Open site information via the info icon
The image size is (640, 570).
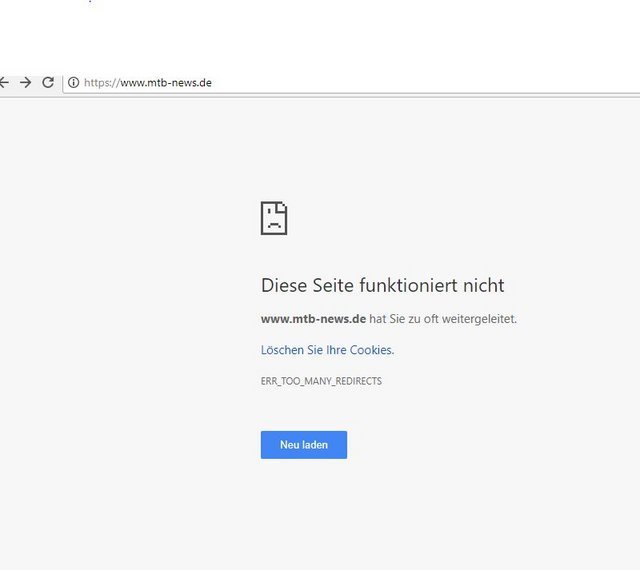coord(73,82)
